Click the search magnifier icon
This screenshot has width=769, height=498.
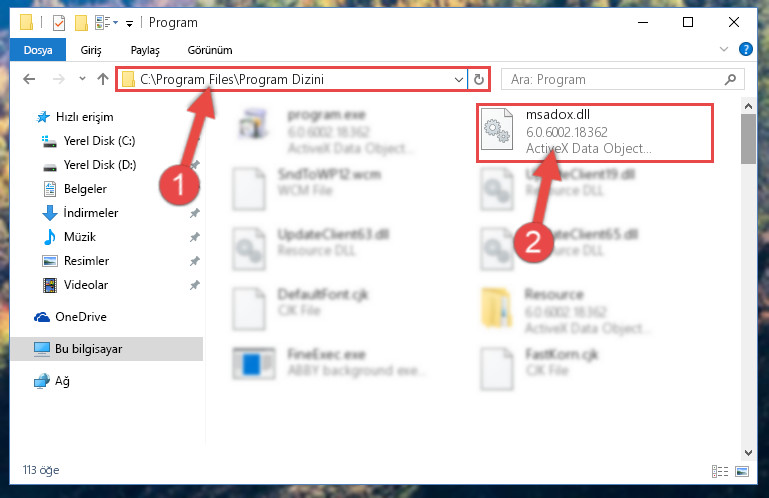[x=730, y=79]
